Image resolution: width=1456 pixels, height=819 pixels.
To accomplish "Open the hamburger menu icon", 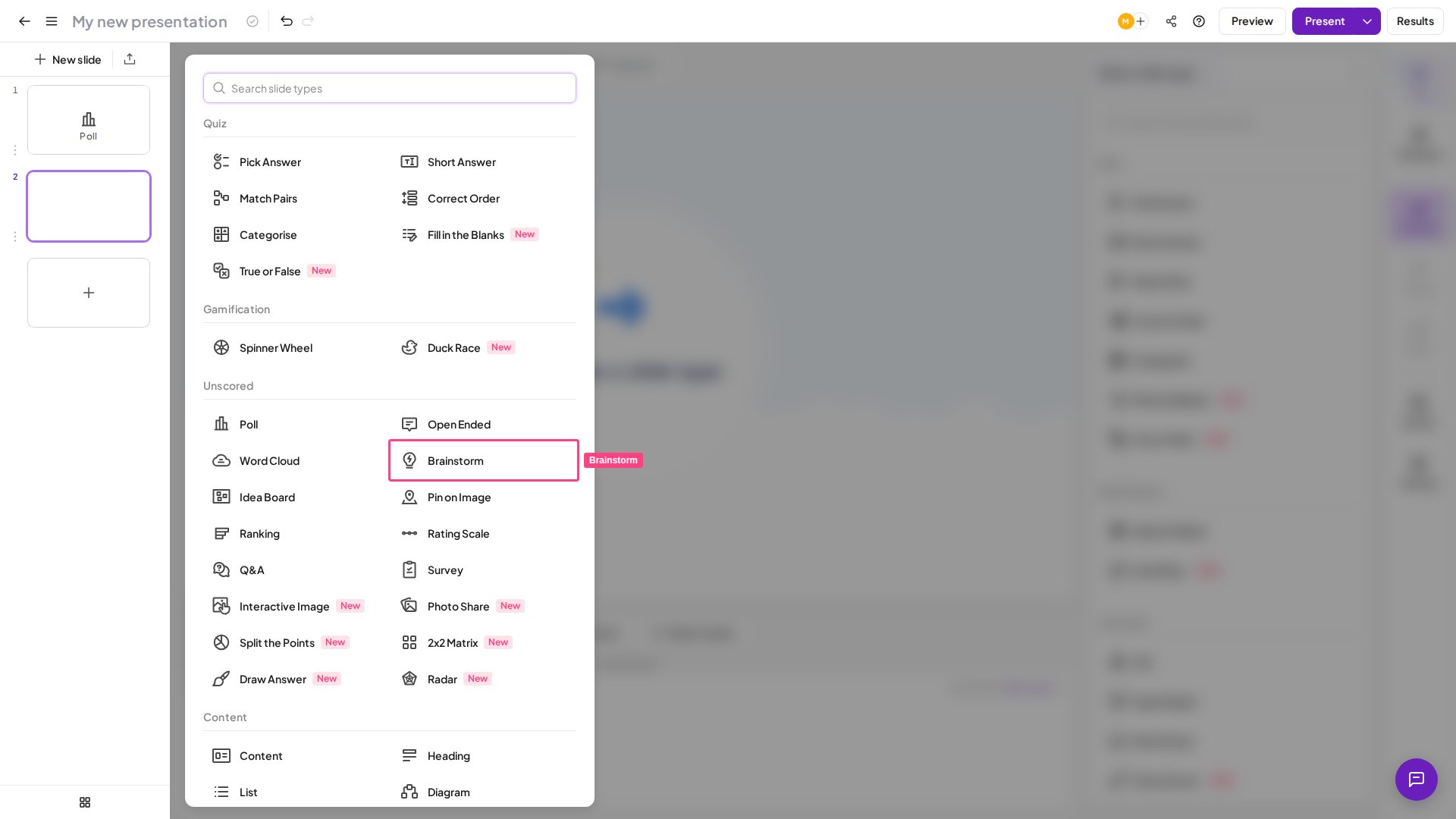I will (x=52, y=21).
